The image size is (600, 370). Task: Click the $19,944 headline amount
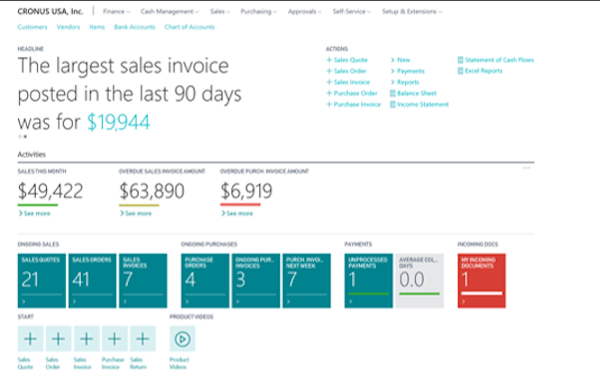pos(118,122)
